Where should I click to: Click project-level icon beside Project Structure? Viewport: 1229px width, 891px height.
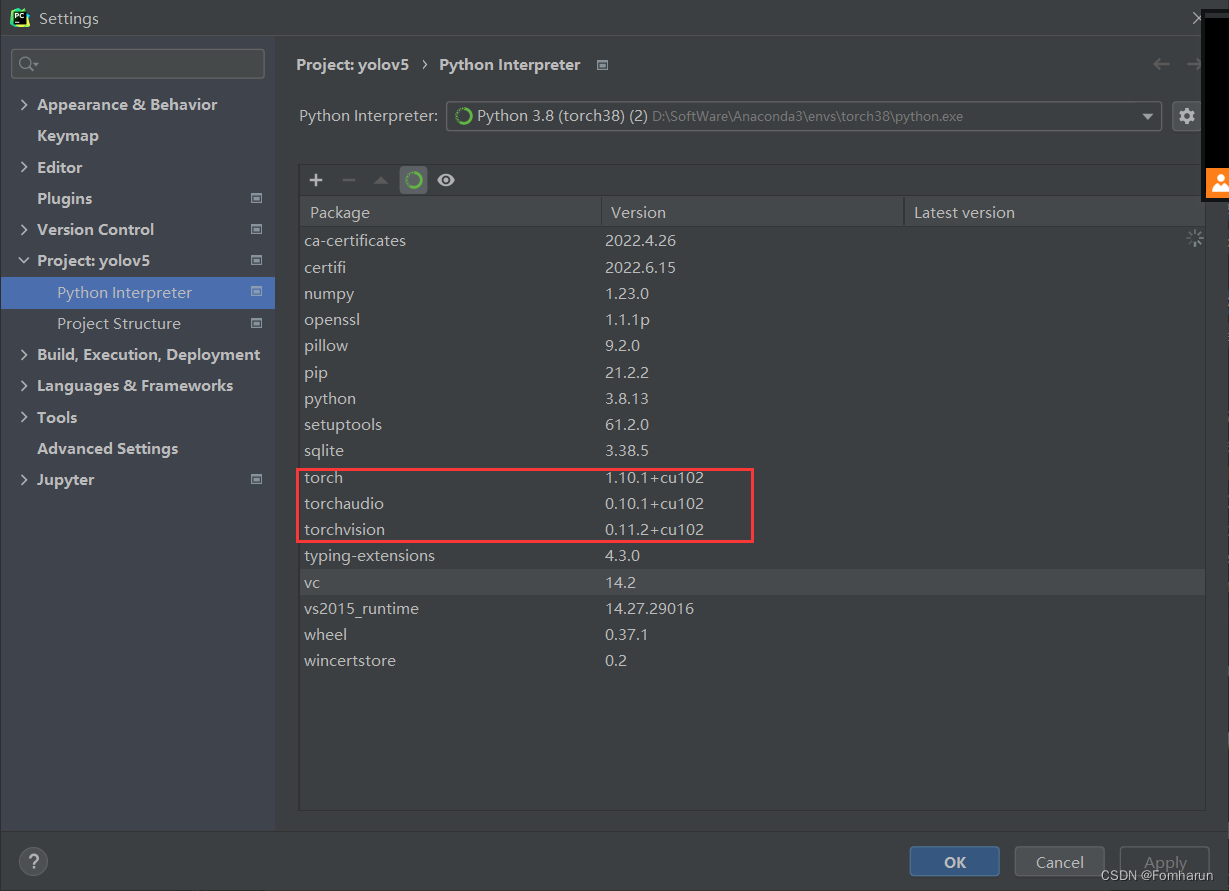(256, 323)
